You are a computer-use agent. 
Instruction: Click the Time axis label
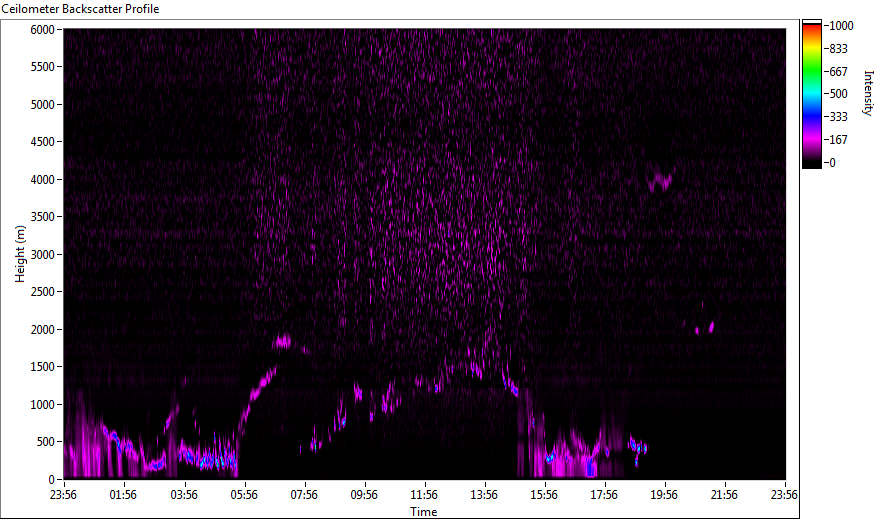424,511
